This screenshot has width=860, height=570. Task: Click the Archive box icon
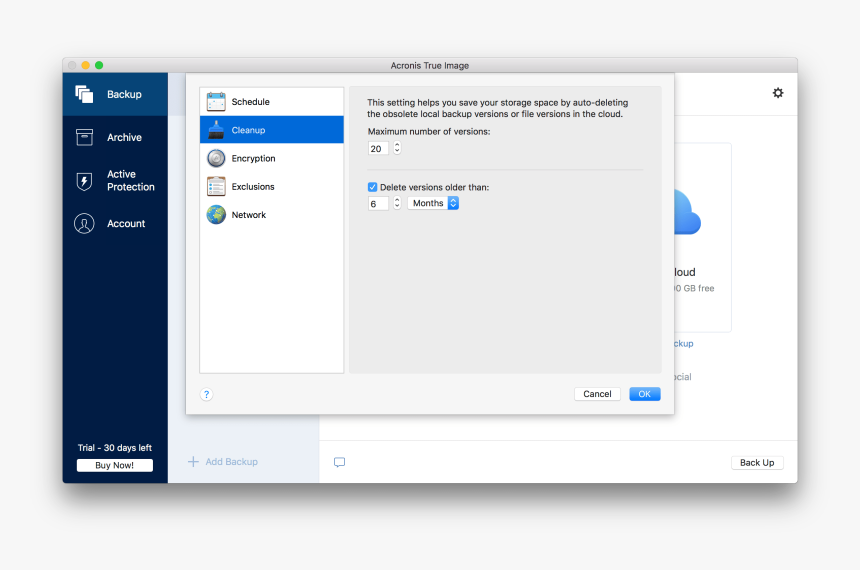coord(84,137)
